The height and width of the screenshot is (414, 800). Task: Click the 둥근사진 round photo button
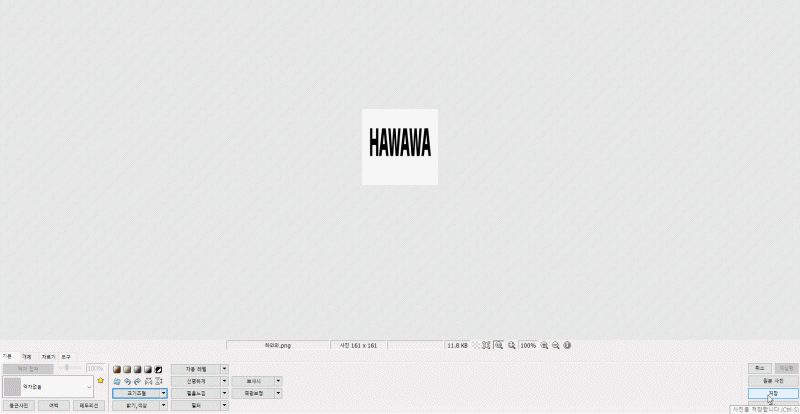pyautogui.click(x=18, y=405)
